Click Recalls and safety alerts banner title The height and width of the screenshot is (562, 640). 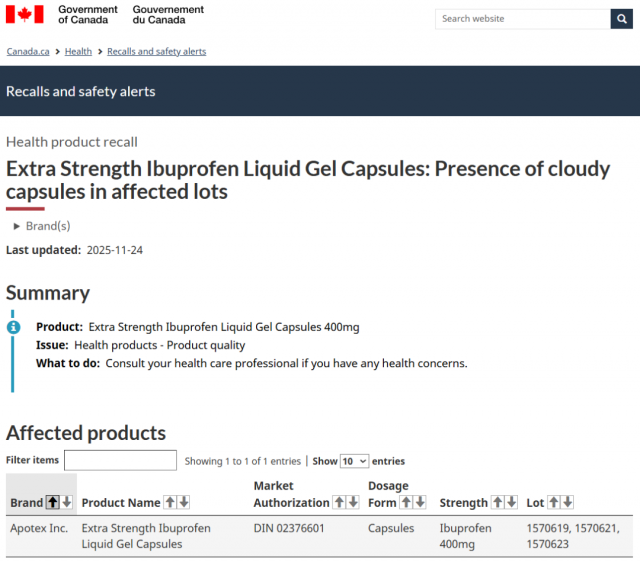81,91
